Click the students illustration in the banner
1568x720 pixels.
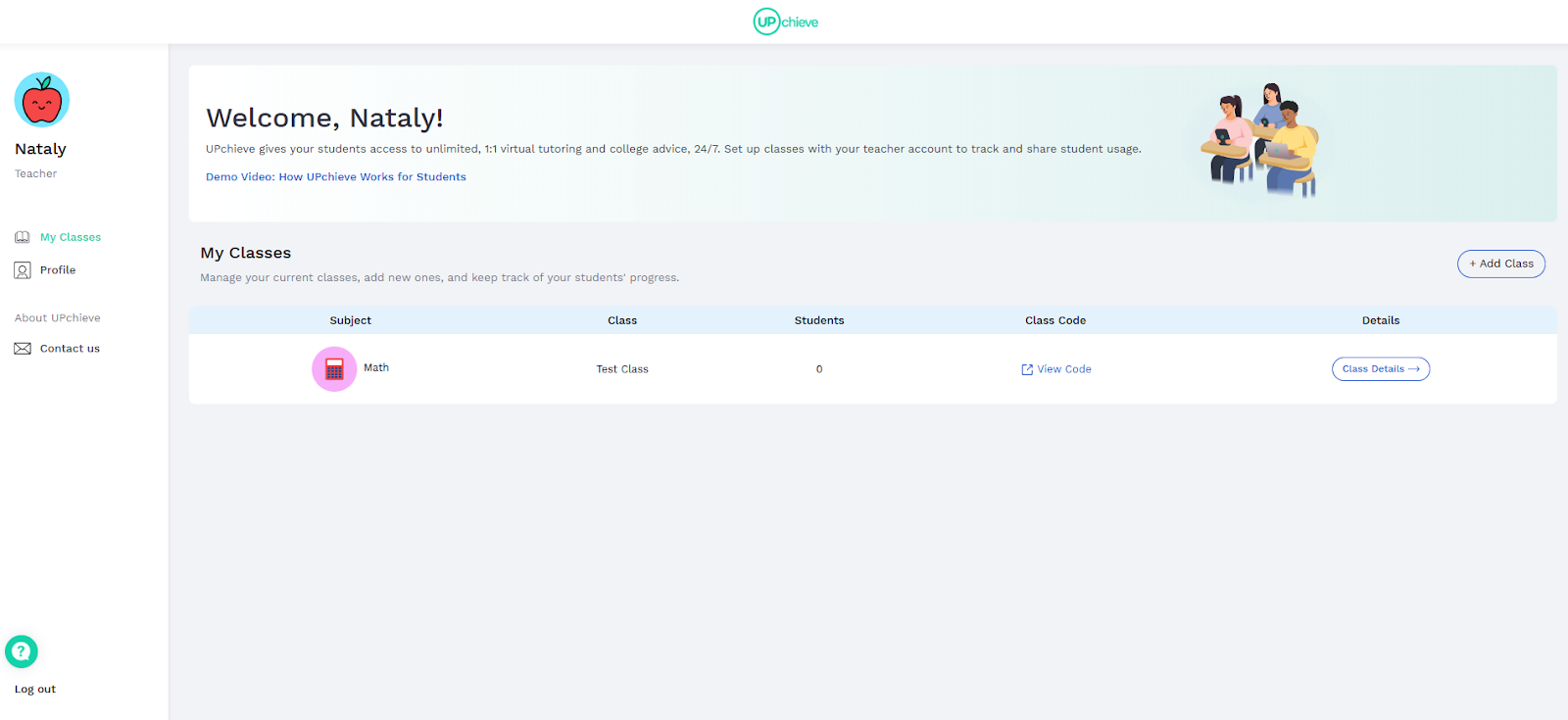point(1261,140)
